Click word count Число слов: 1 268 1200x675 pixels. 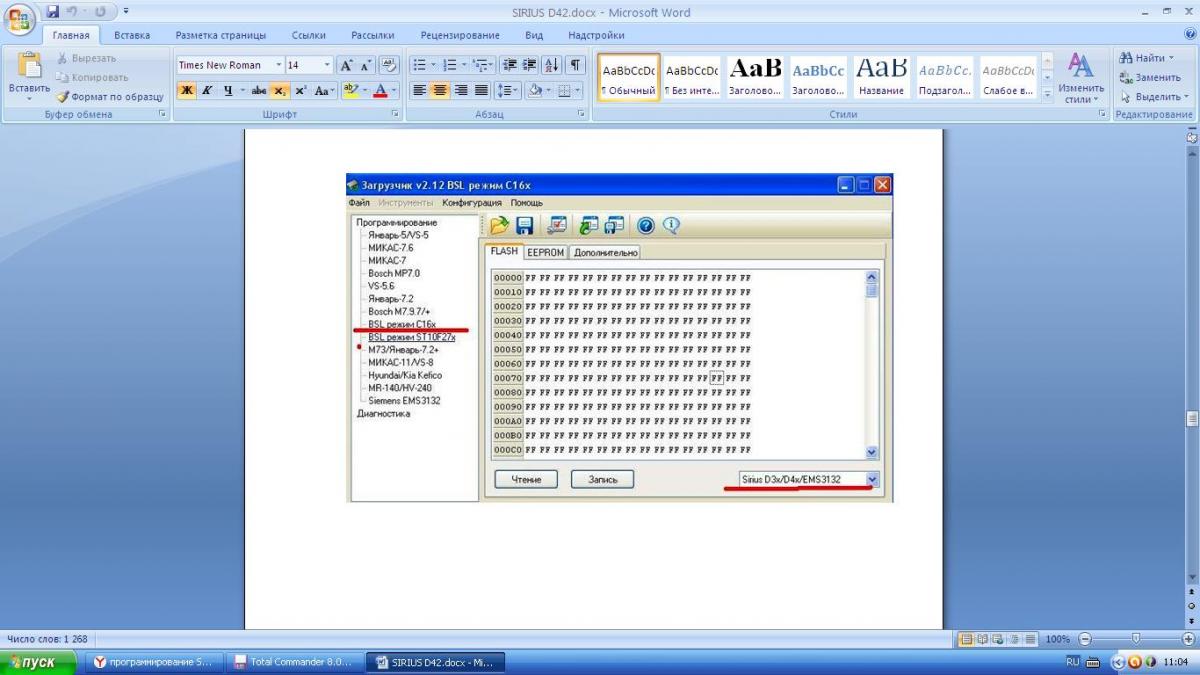[47, 639]
